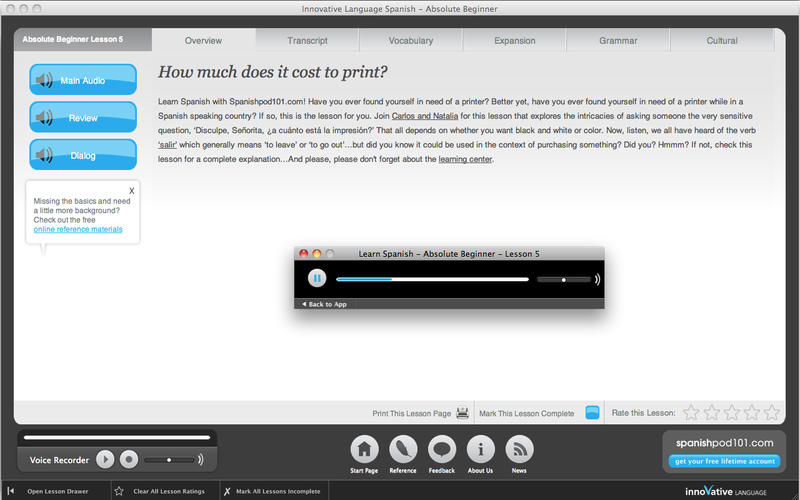This screenshot has width=800, height=500.
Task: Click the speaker icon on Main Audio button
Action: pos(44,80)
